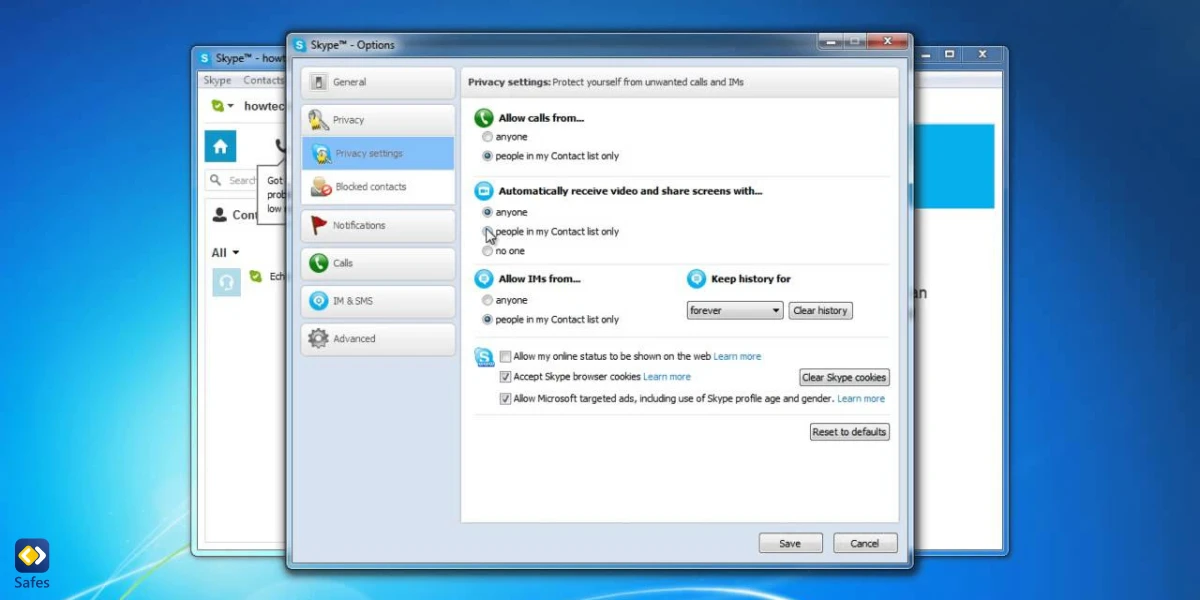Image resolution: width=1200 pixels, height=600 pixels.
Task: Click the General switch icon
Action: (x=318, y=82)
